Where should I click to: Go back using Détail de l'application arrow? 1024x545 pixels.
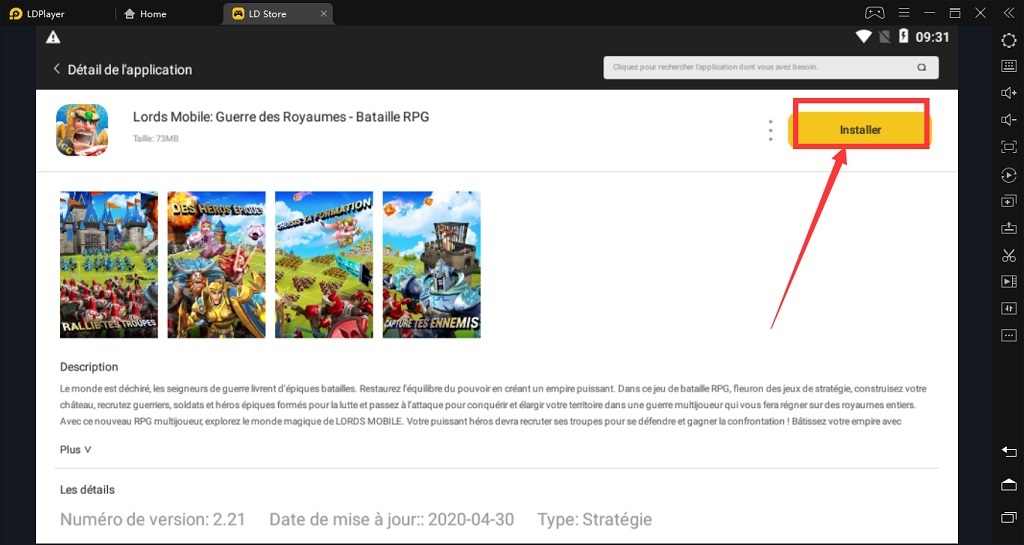click(56, 69)
